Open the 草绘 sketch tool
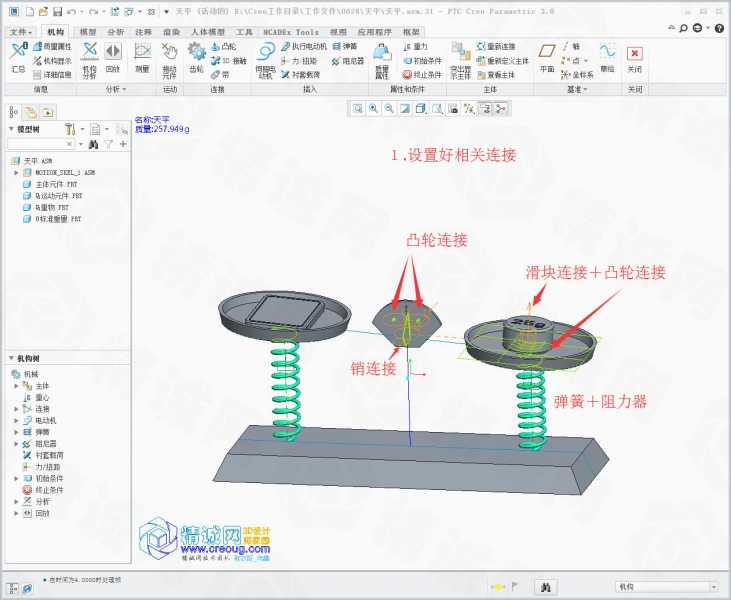The image size is (731, 600). click(x=607, y=58)
